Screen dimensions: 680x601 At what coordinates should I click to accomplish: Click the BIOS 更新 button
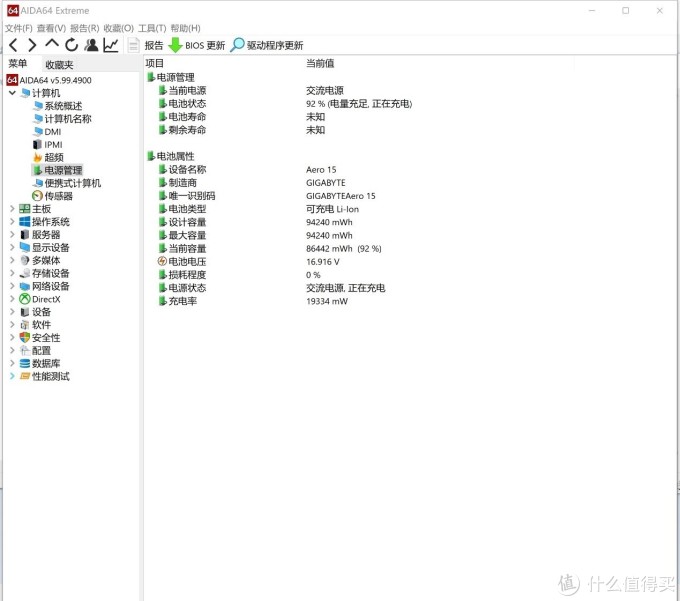click(x=196, y=45)
